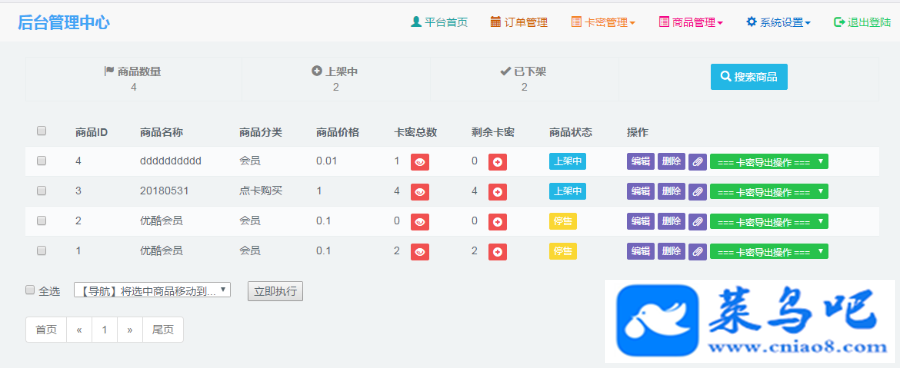This screenshot has height=368, width=900.
Task: Click 上架中 status badge for 20180531
Action: 567,192
